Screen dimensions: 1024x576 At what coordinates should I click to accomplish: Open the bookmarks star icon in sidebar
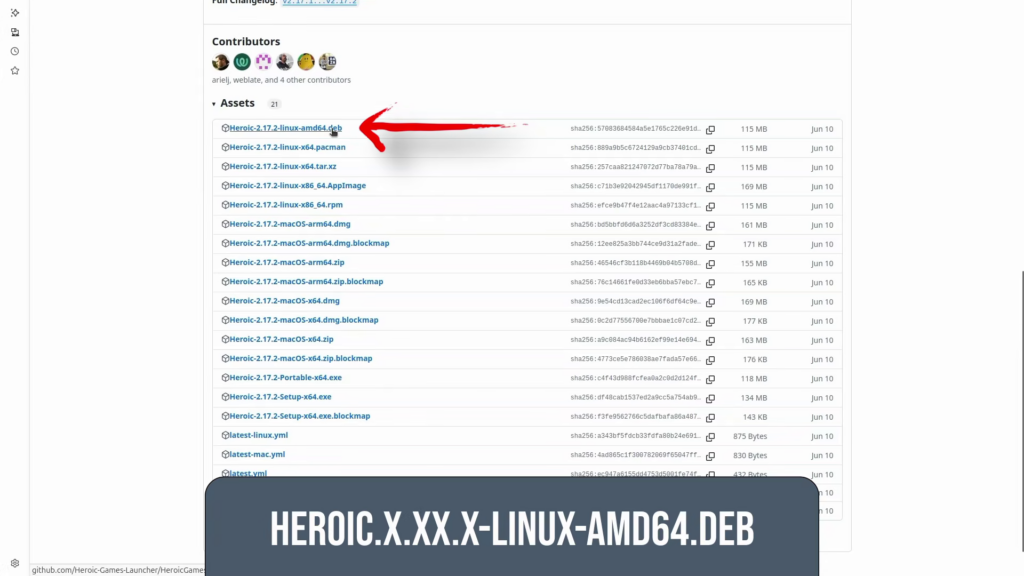click(x=15, y=71)
